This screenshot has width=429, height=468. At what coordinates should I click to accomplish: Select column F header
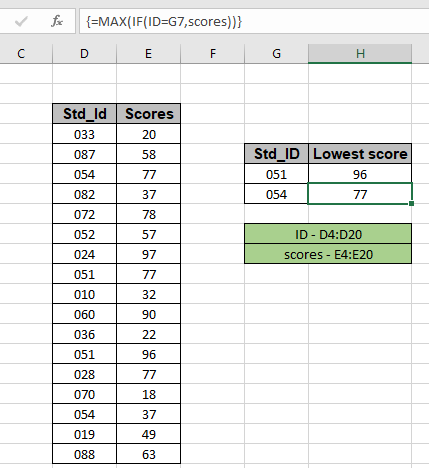(x=212, y=54)
